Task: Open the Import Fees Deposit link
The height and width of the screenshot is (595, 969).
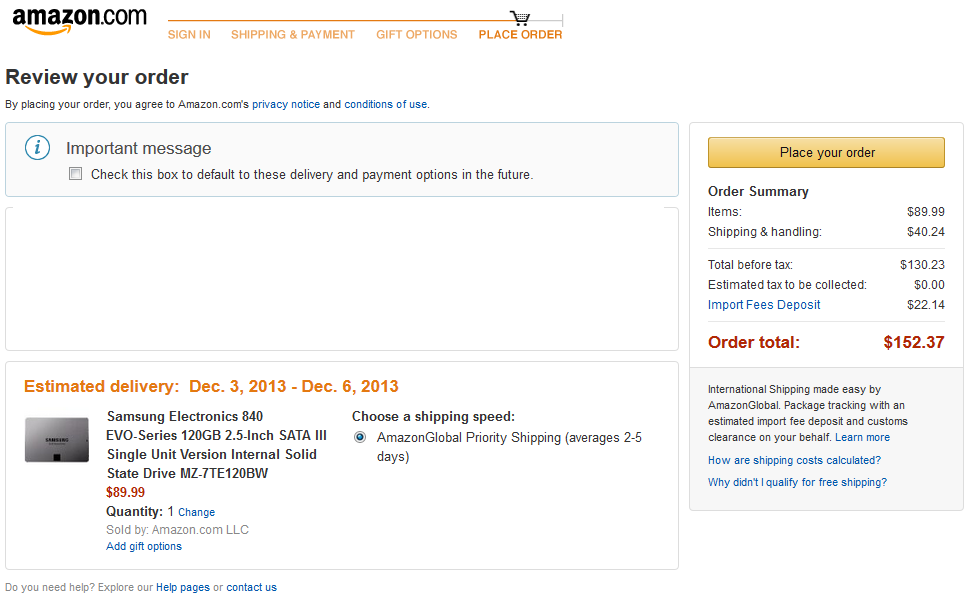Action: pyautogui.click(x=764, y=305)
